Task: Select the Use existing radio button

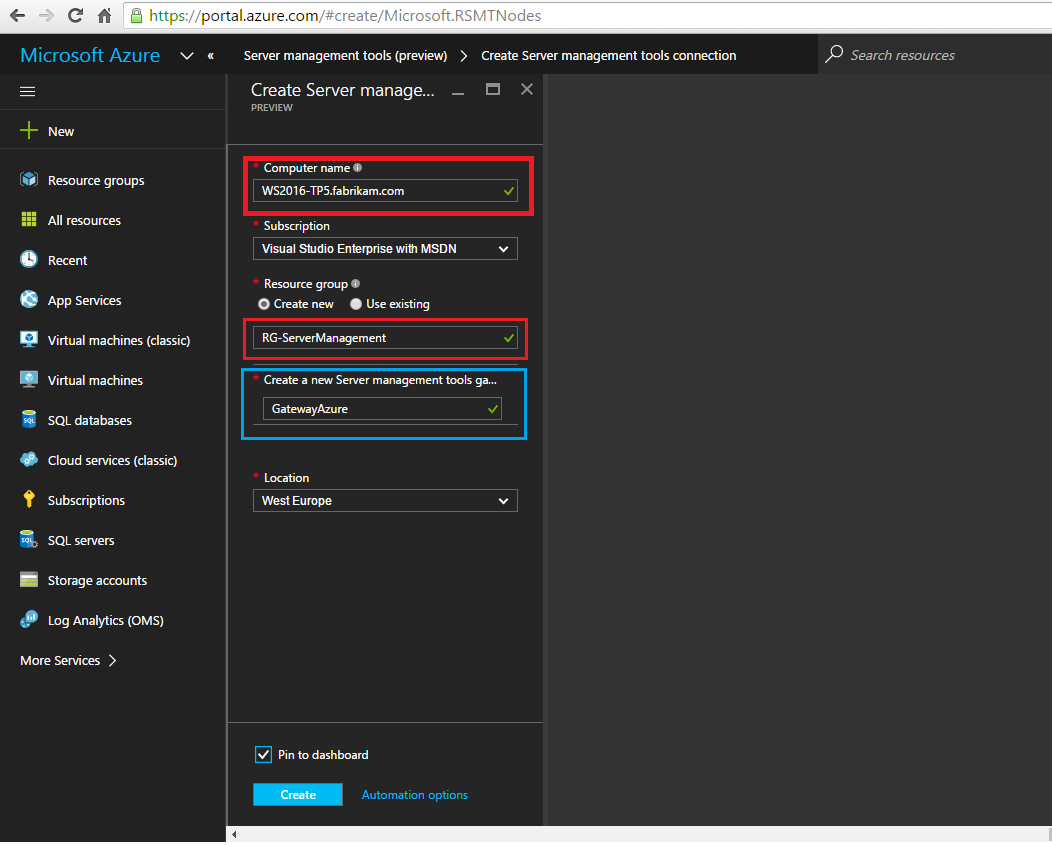Action: [356, 304]
